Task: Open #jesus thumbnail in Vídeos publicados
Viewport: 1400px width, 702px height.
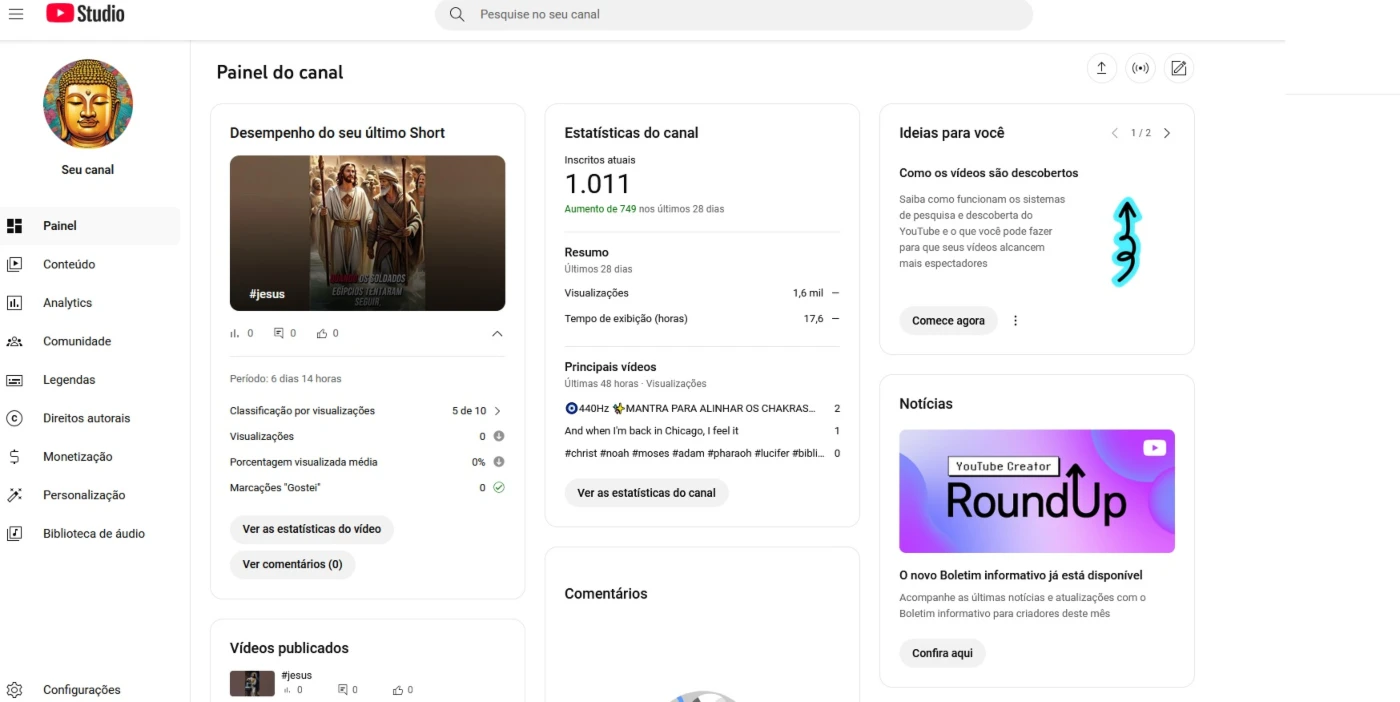Action: click(252, 683)
